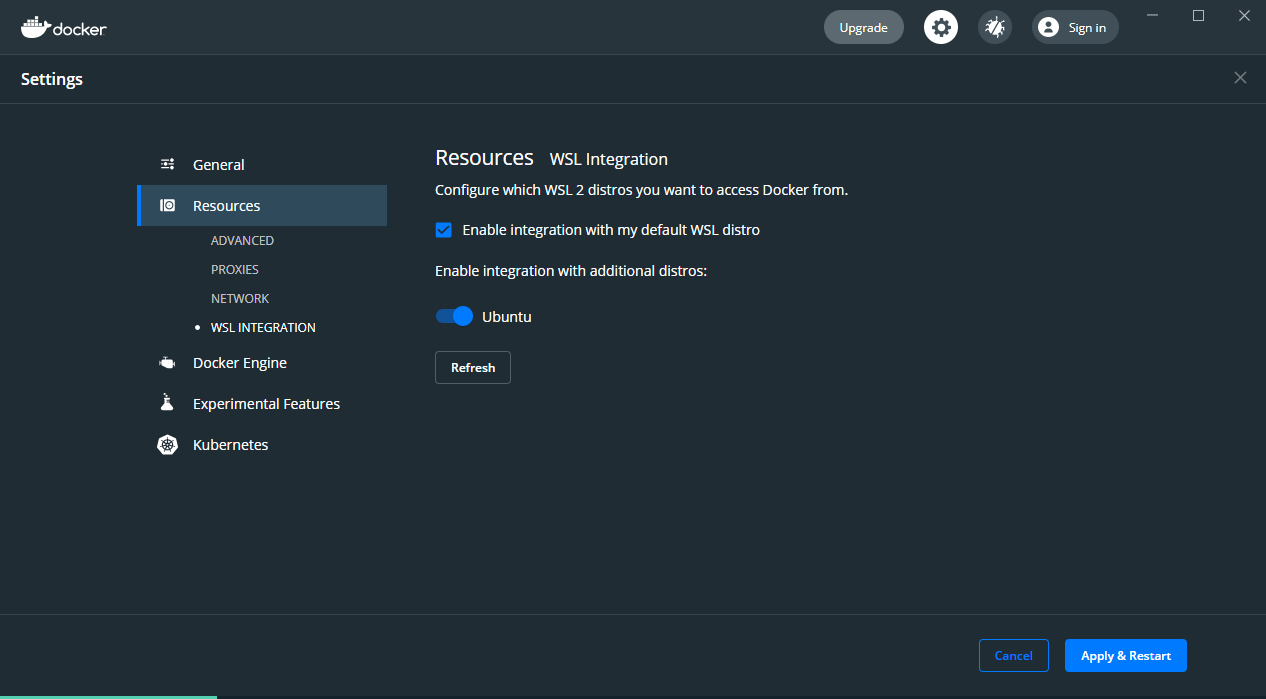This screenshot has width=1266, height=699.
Task: Click the "WSL Integration" heading text
Action: pyautogui.click(x=609, y=159)
